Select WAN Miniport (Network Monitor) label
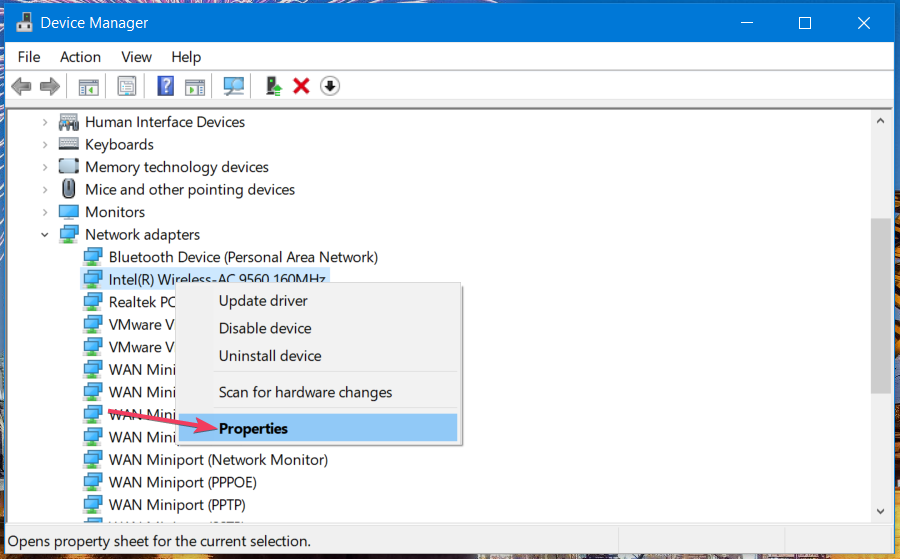 (218, 459)
